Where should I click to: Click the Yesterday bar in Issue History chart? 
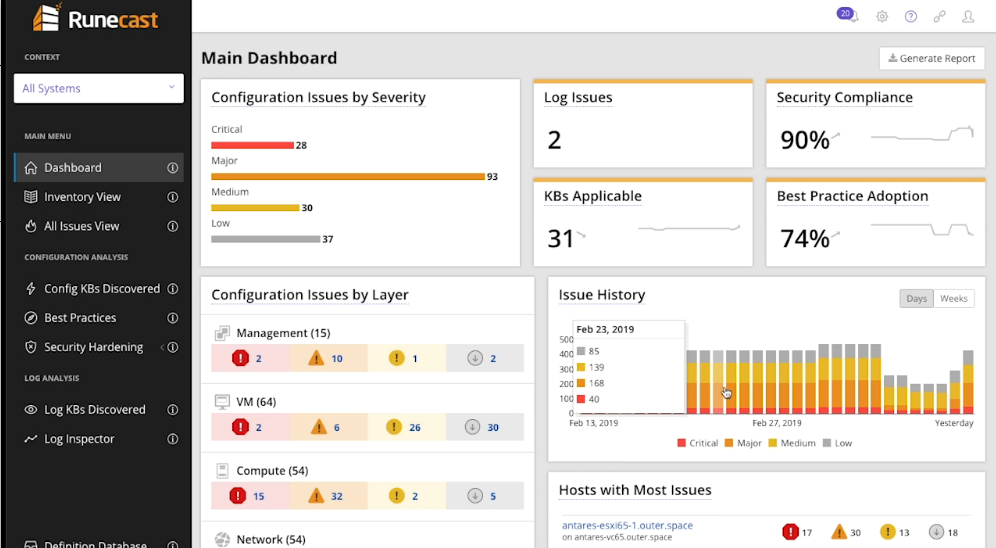968,382
